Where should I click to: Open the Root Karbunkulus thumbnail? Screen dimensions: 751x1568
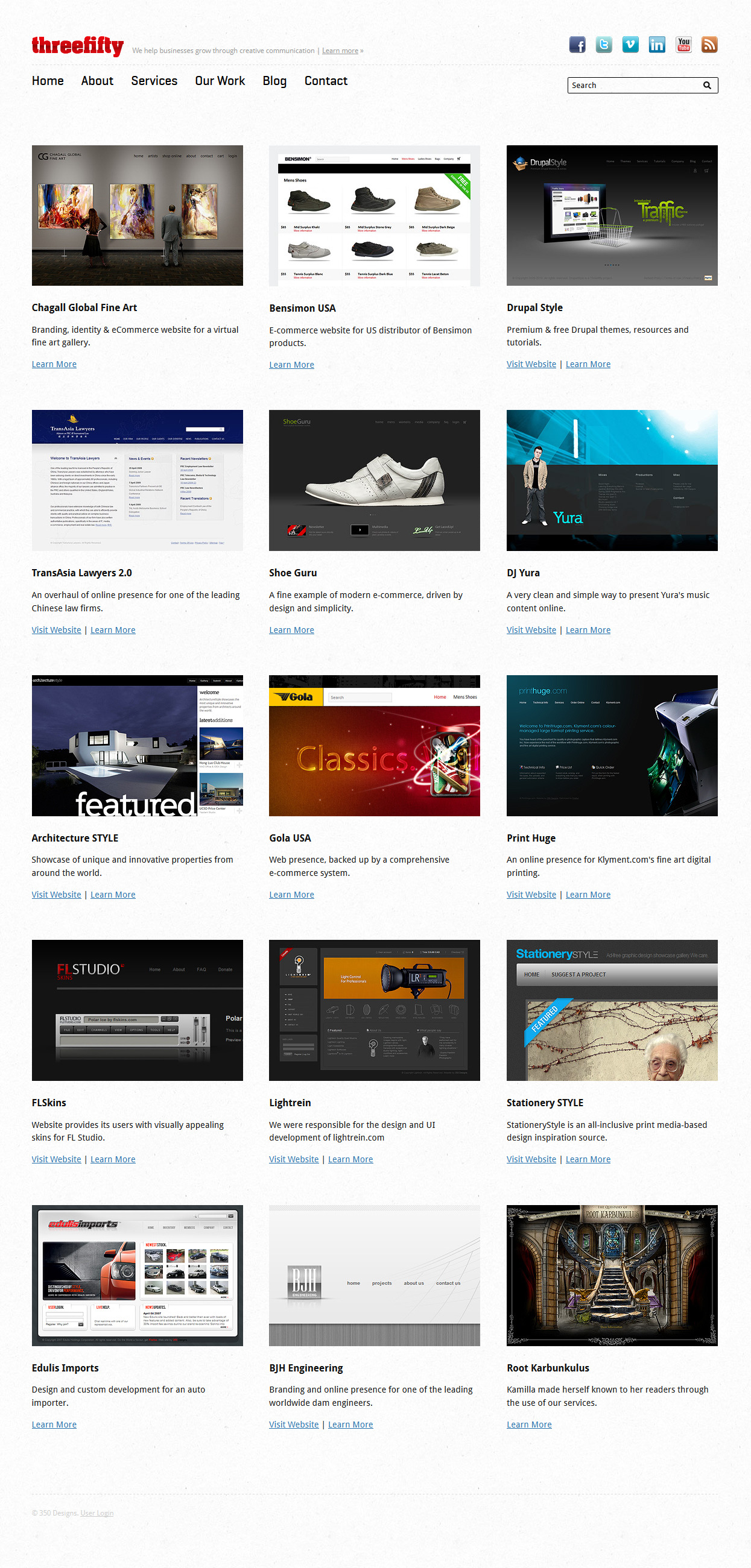(612, 1275)
